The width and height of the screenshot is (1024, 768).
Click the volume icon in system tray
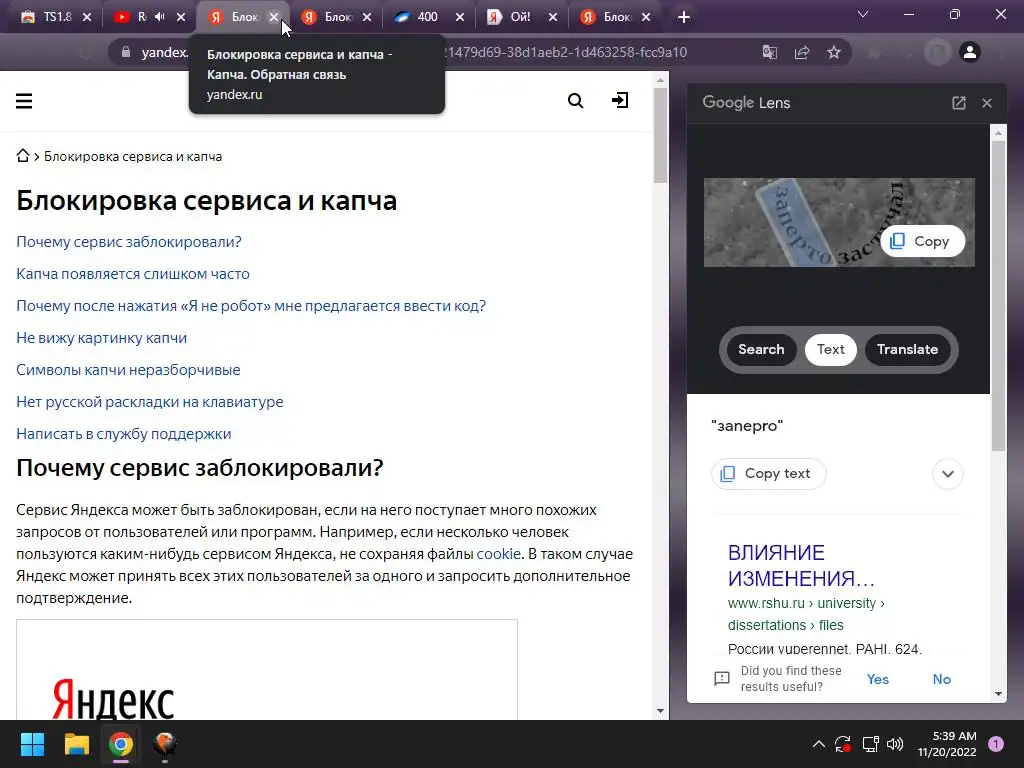pyautogui.click(x=895, y=744)
